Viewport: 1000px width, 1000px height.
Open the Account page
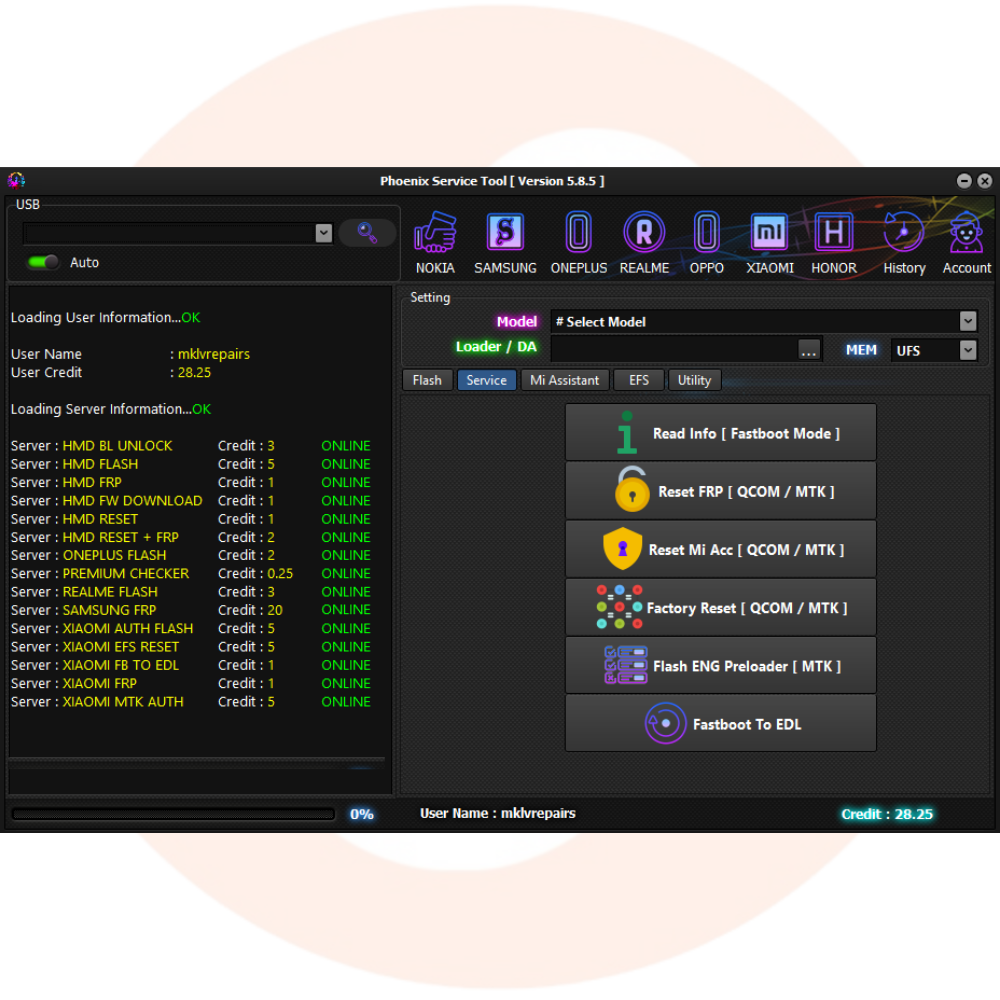[x=966, y=243]
